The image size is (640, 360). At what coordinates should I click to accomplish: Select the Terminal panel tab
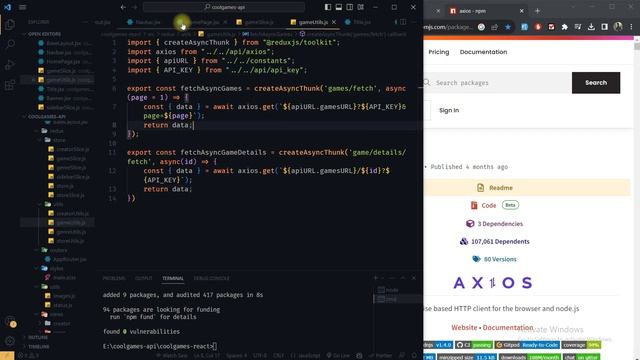173,278
